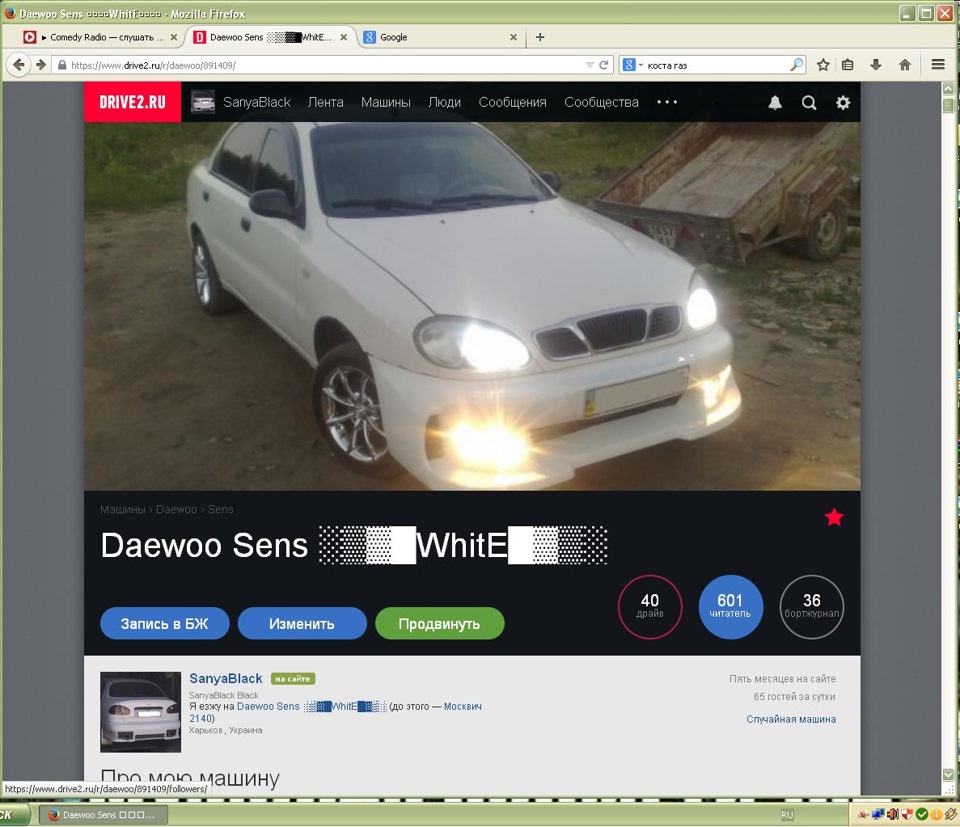
Task: Click the 'на сайте' online badge
Action: click(x=293, y=679)
